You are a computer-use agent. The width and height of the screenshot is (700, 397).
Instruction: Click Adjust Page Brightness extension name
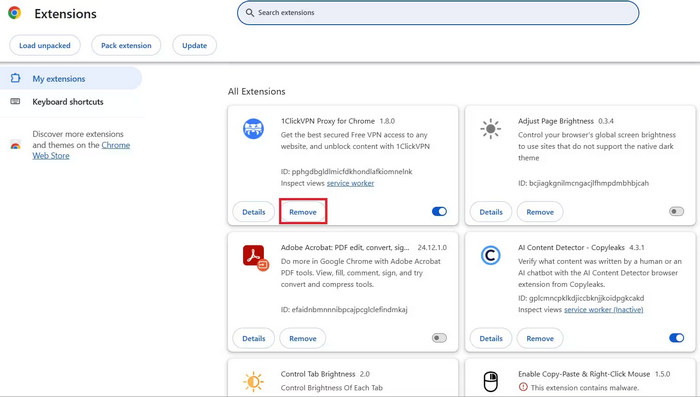(556, 121)
